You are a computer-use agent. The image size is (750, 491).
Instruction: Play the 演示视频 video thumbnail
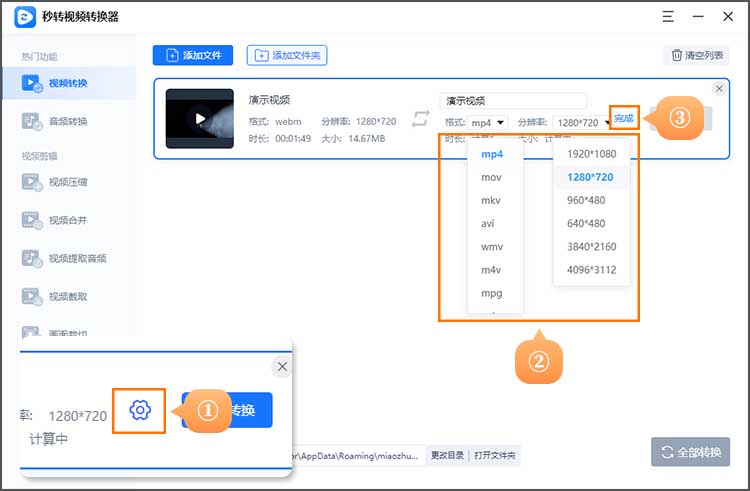point(200,119)
